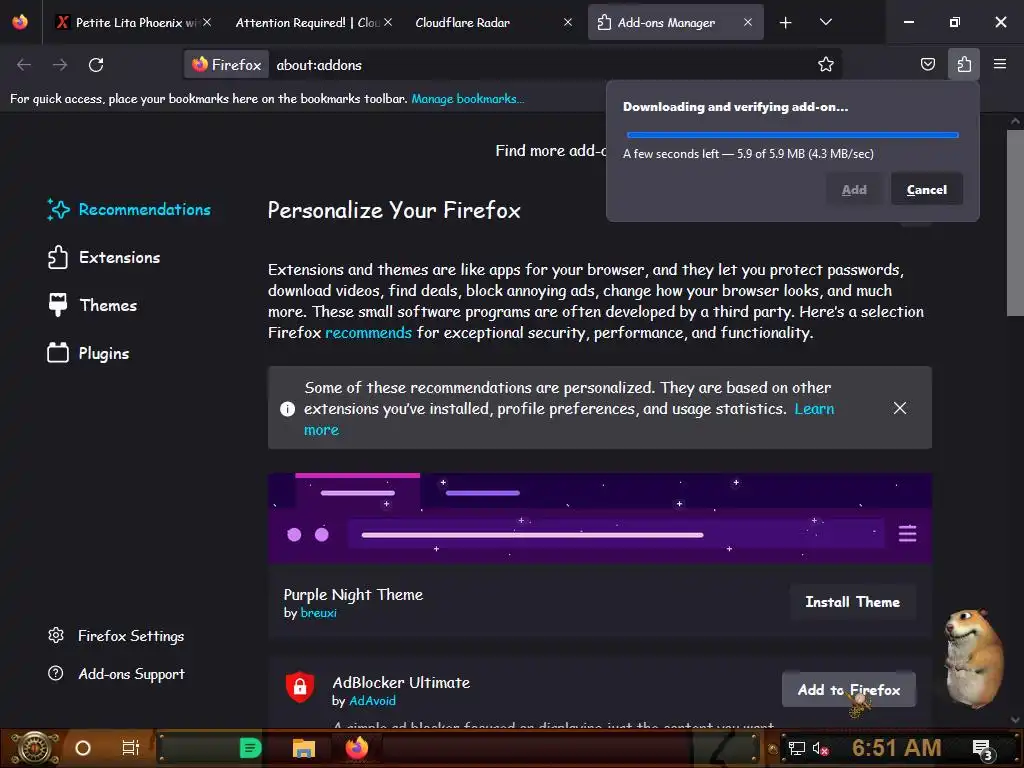The width and height of the screenshot is (1024, 768).
Task: Click the Plugins sidebar icon
Action: pyautogui.click(x=57, y=353)
